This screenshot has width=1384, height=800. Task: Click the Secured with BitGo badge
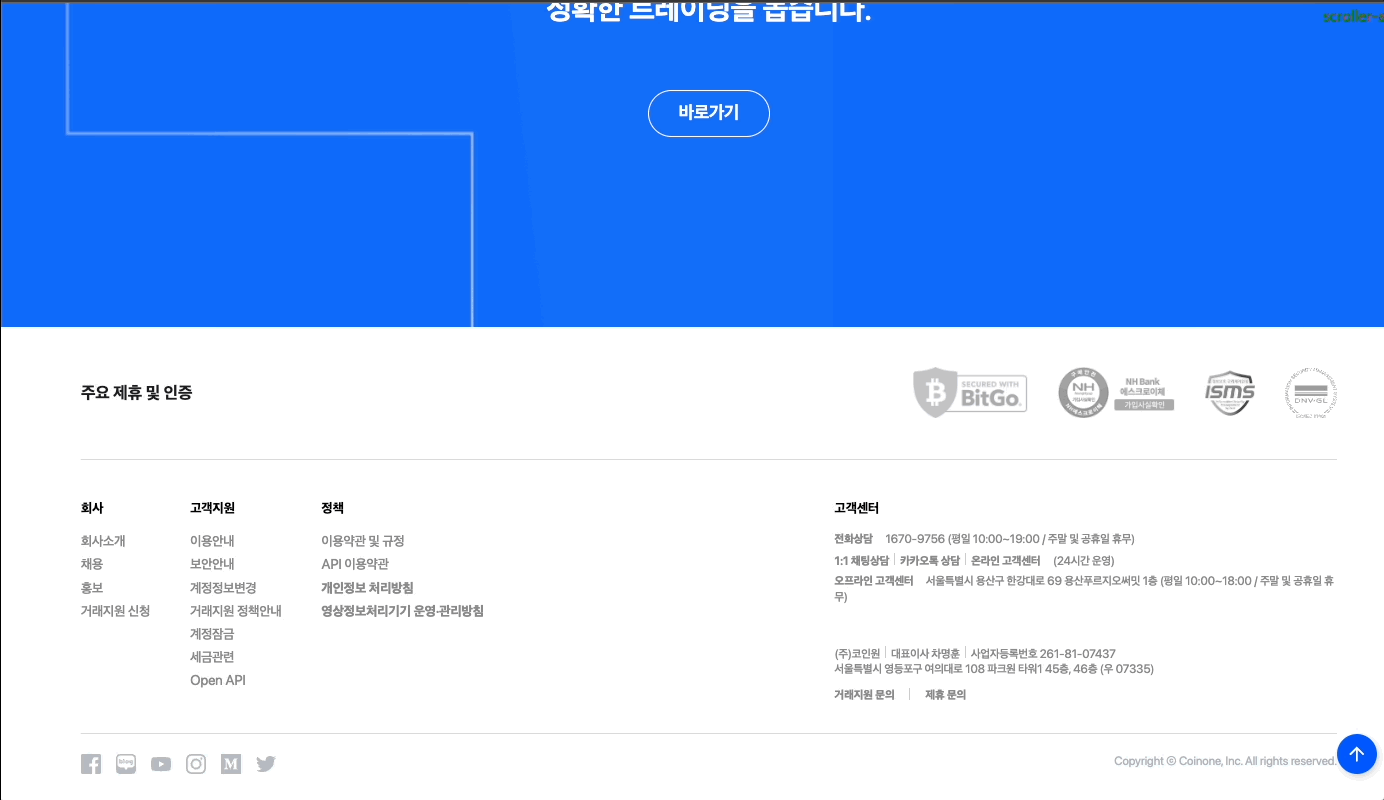(969, 392)
